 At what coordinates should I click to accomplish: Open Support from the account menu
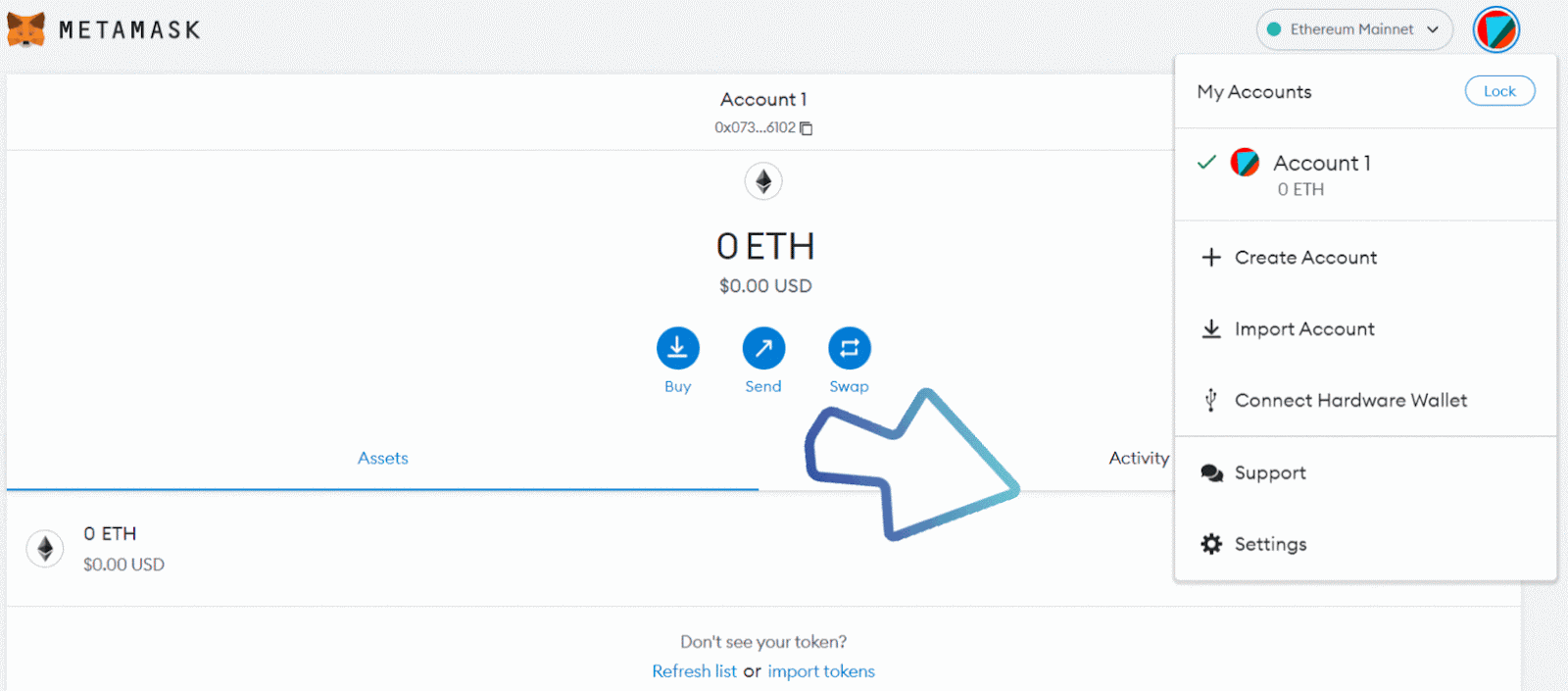(x=1365, y=472)
